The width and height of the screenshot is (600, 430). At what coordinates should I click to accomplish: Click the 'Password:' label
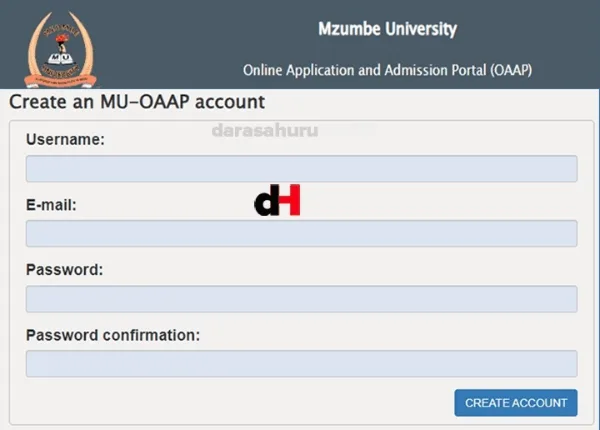point(65,270)
